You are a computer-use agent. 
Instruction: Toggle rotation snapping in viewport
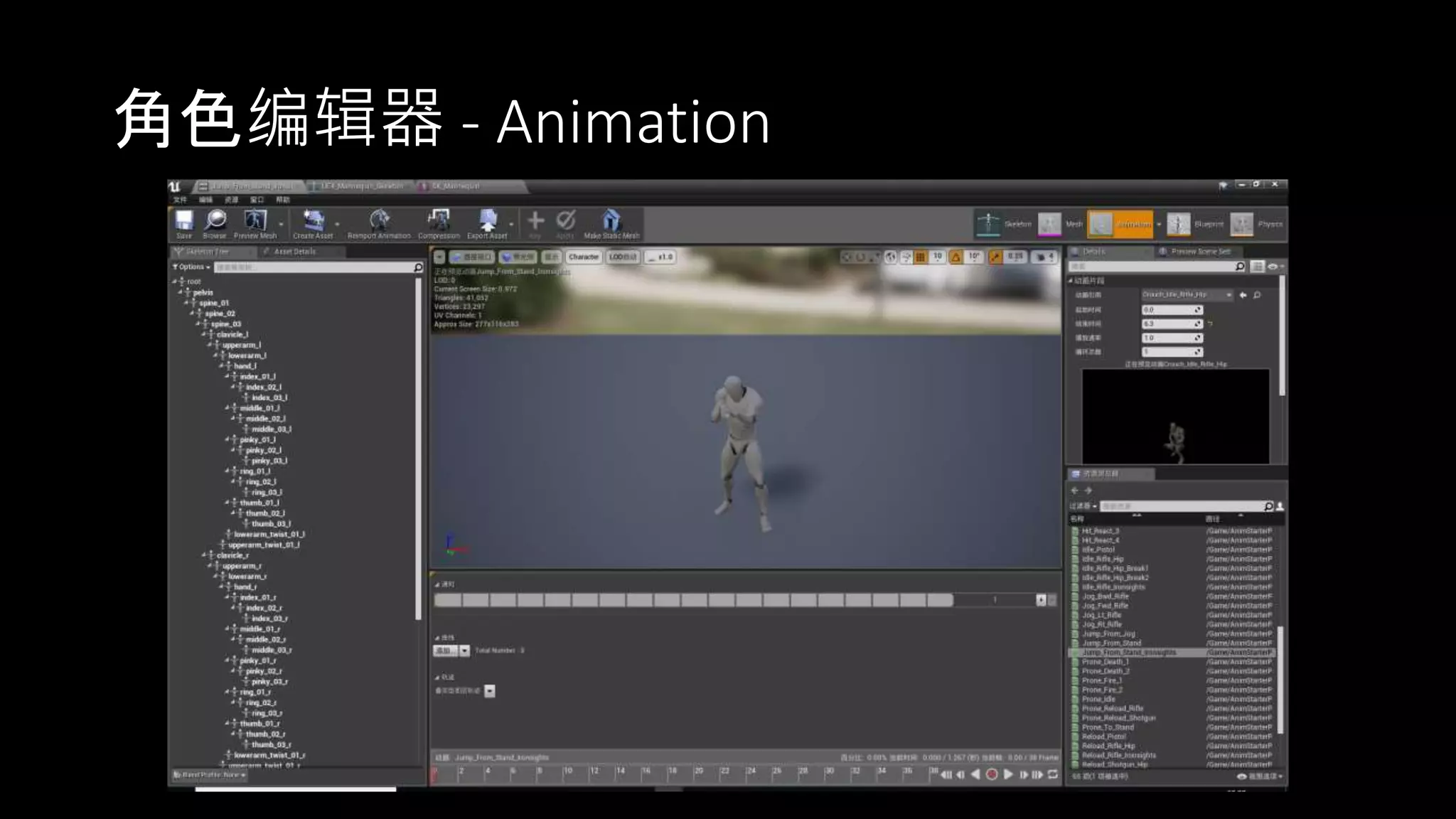[956, 257]
